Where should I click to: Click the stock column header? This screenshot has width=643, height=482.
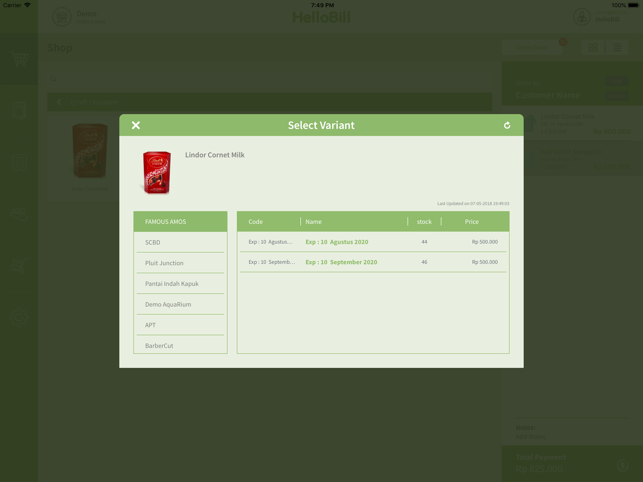click(424, 222)
